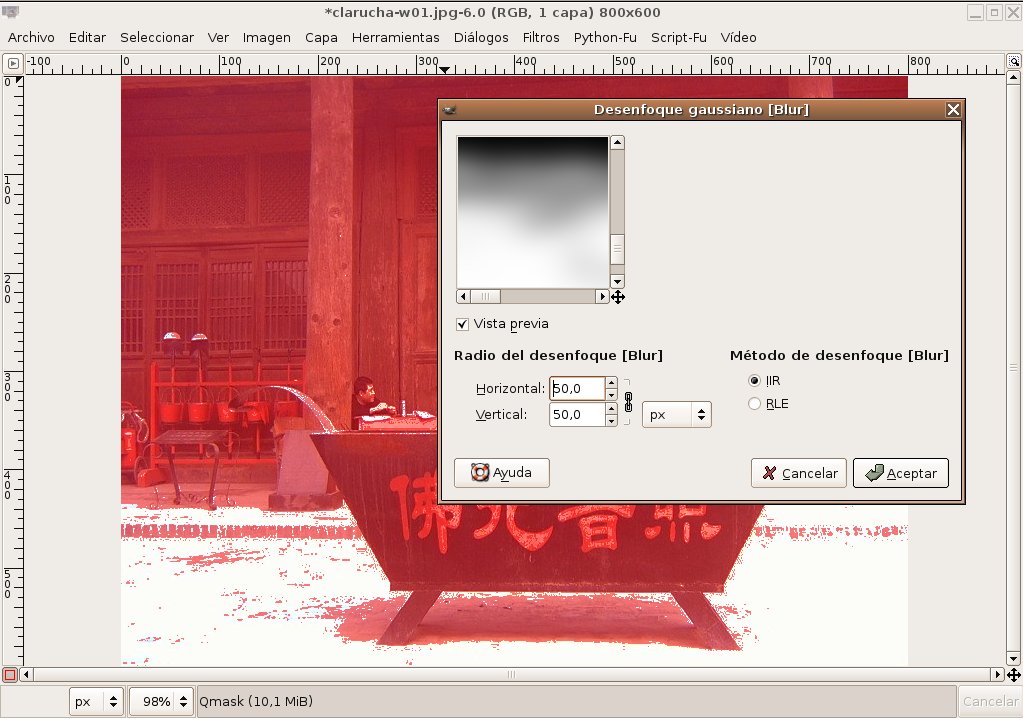The height and width of the screenshot is (719, 1023).
Task: Click the zoom-on-resize icon at top right
Action: [x=1013, y=61]
